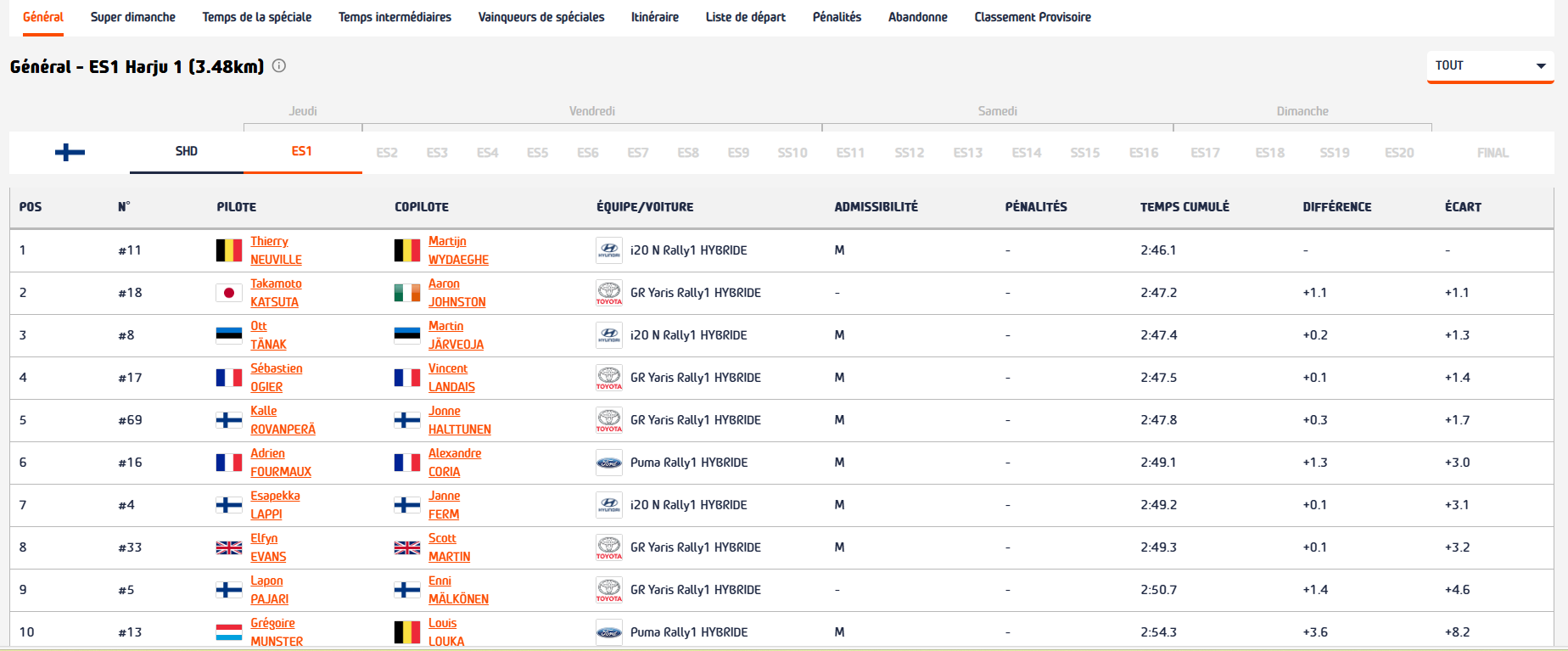Click Japanese flag beside Takamoto Katsuta

(229, 293)
